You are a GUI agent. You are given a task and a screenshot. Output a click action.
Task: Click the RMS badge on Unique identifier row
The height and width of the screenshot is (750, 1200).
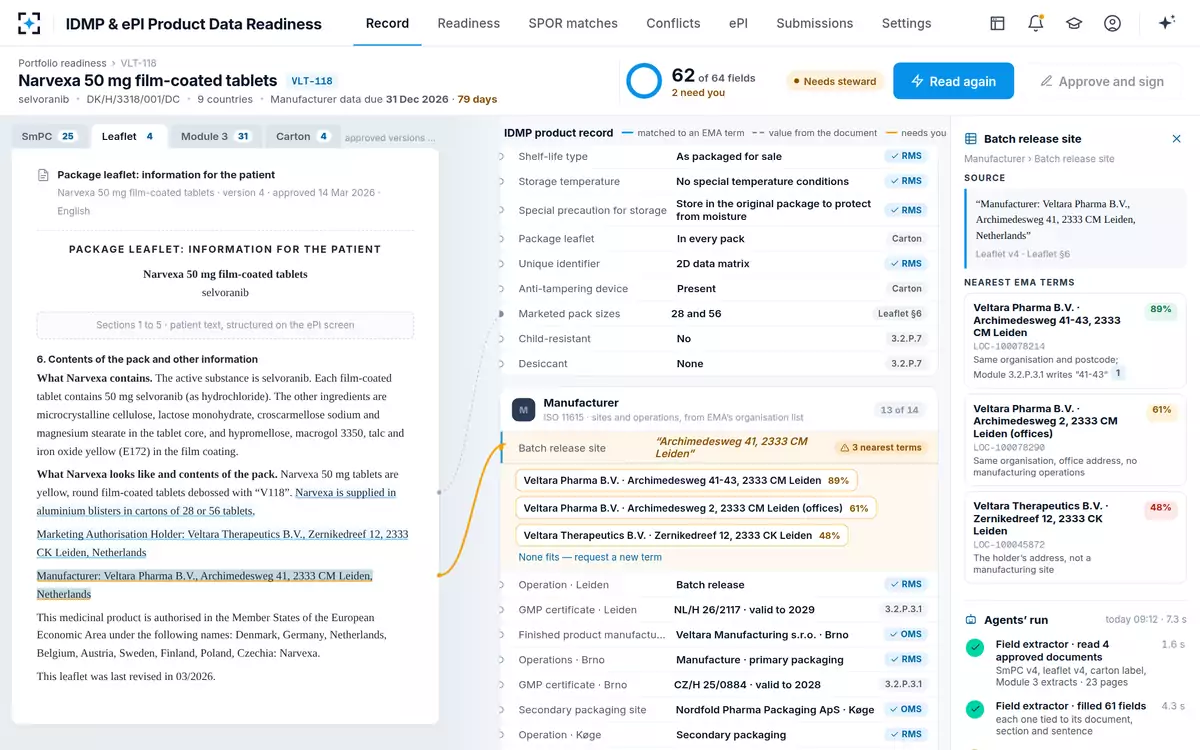(905, 264)
